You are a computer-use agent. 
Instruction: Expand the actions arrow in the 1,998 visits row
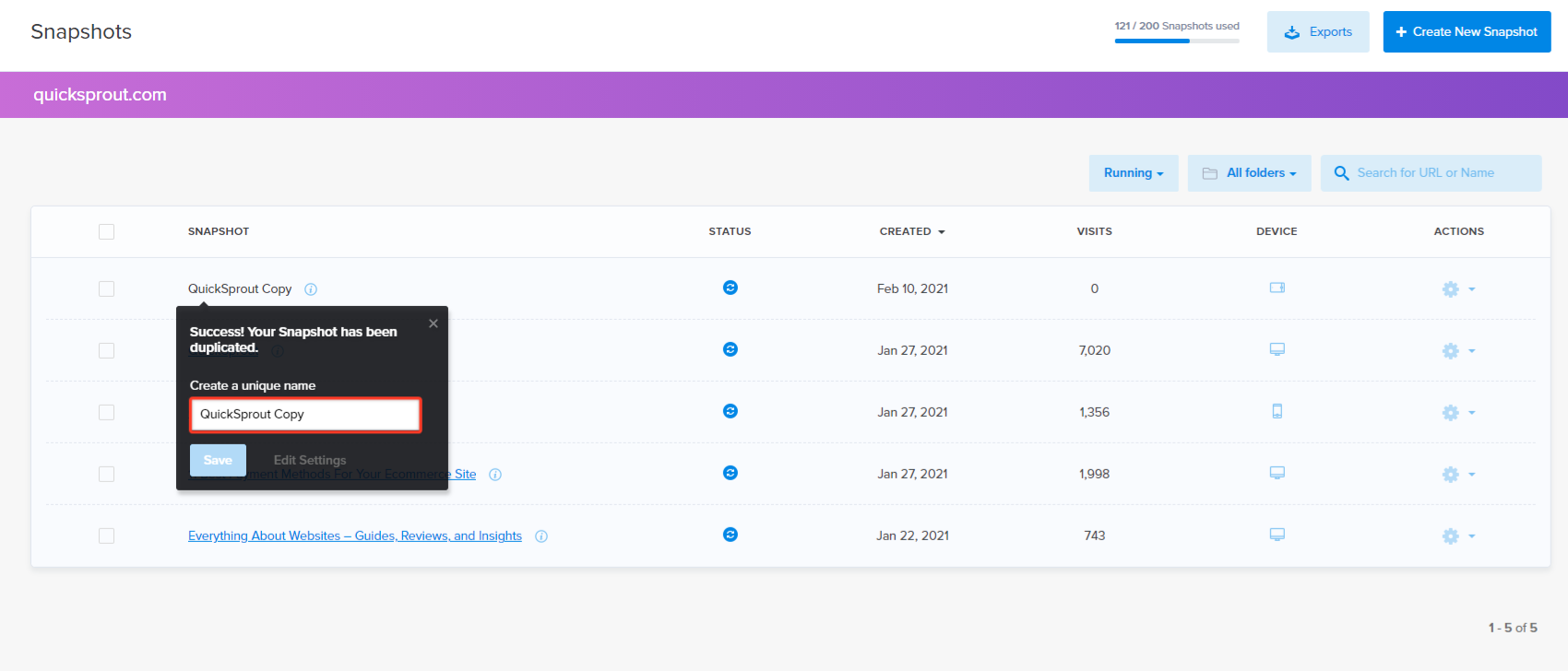tap(1472, 475)
